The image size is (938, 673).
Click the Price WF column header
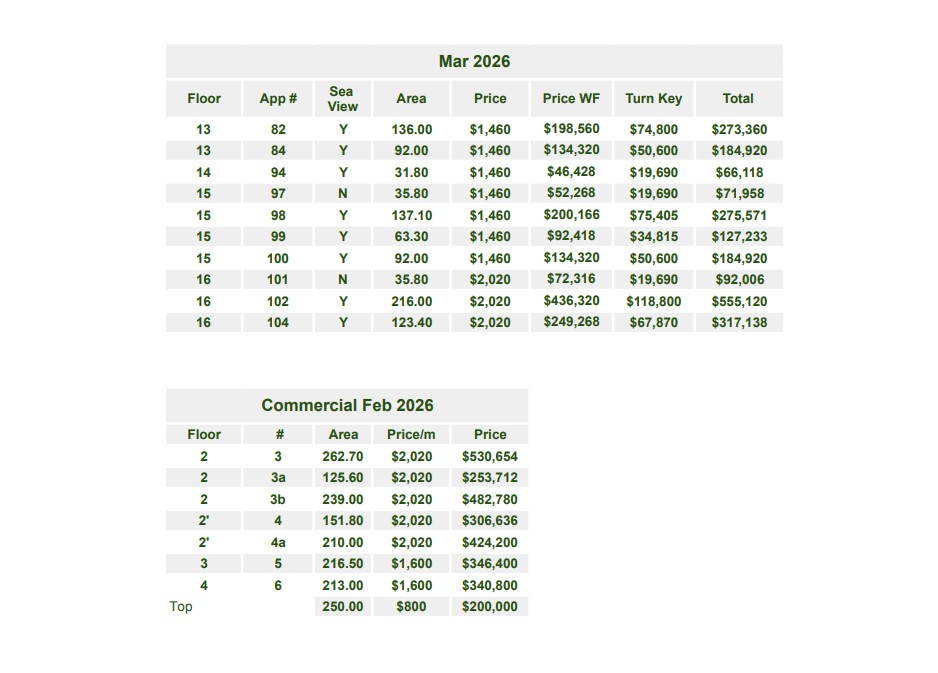coord(571,98)
